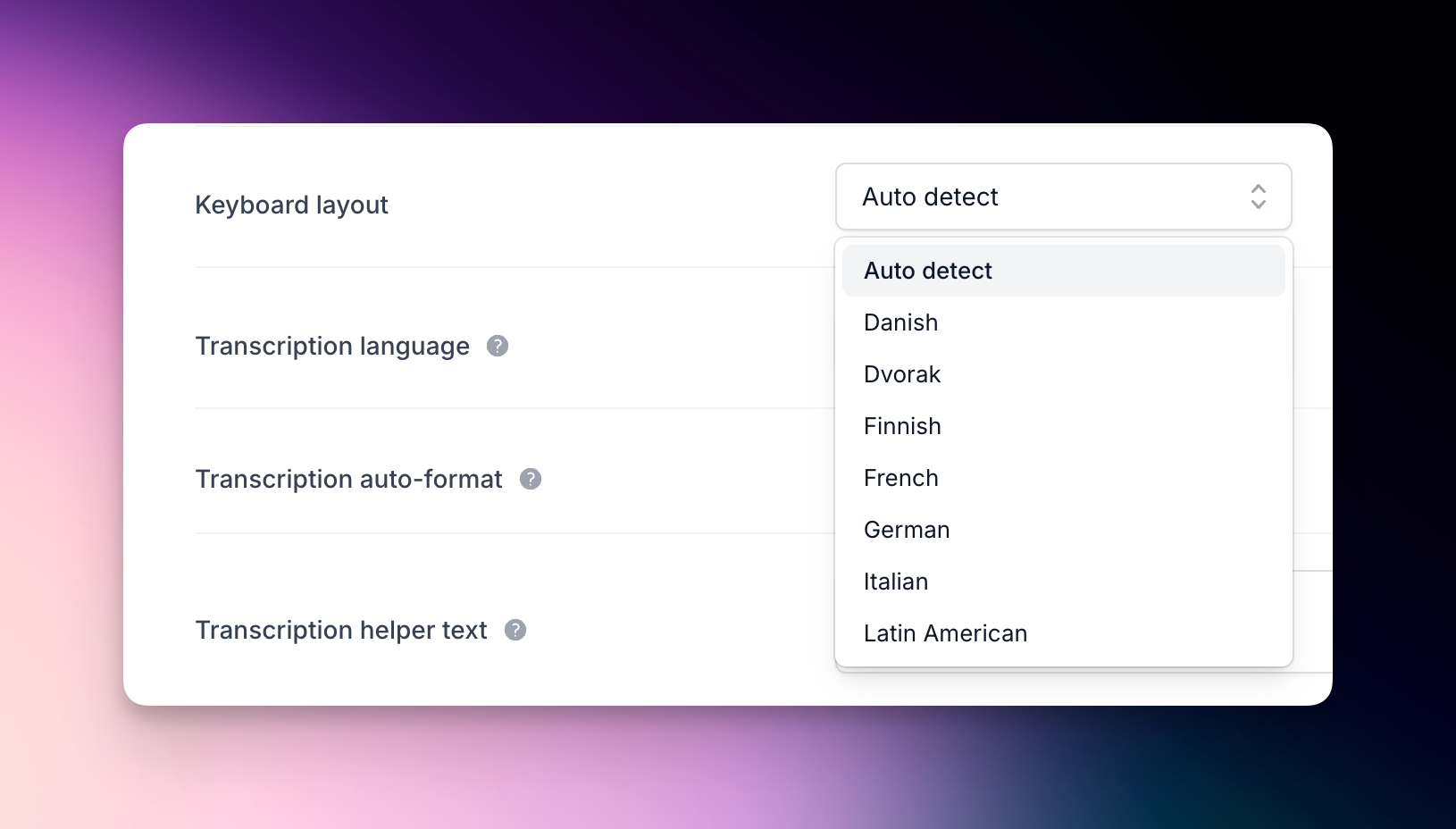Viewport: 1456px width, 829px height.
Task: Pick French keyboard layout
Action: (1063, 478)
